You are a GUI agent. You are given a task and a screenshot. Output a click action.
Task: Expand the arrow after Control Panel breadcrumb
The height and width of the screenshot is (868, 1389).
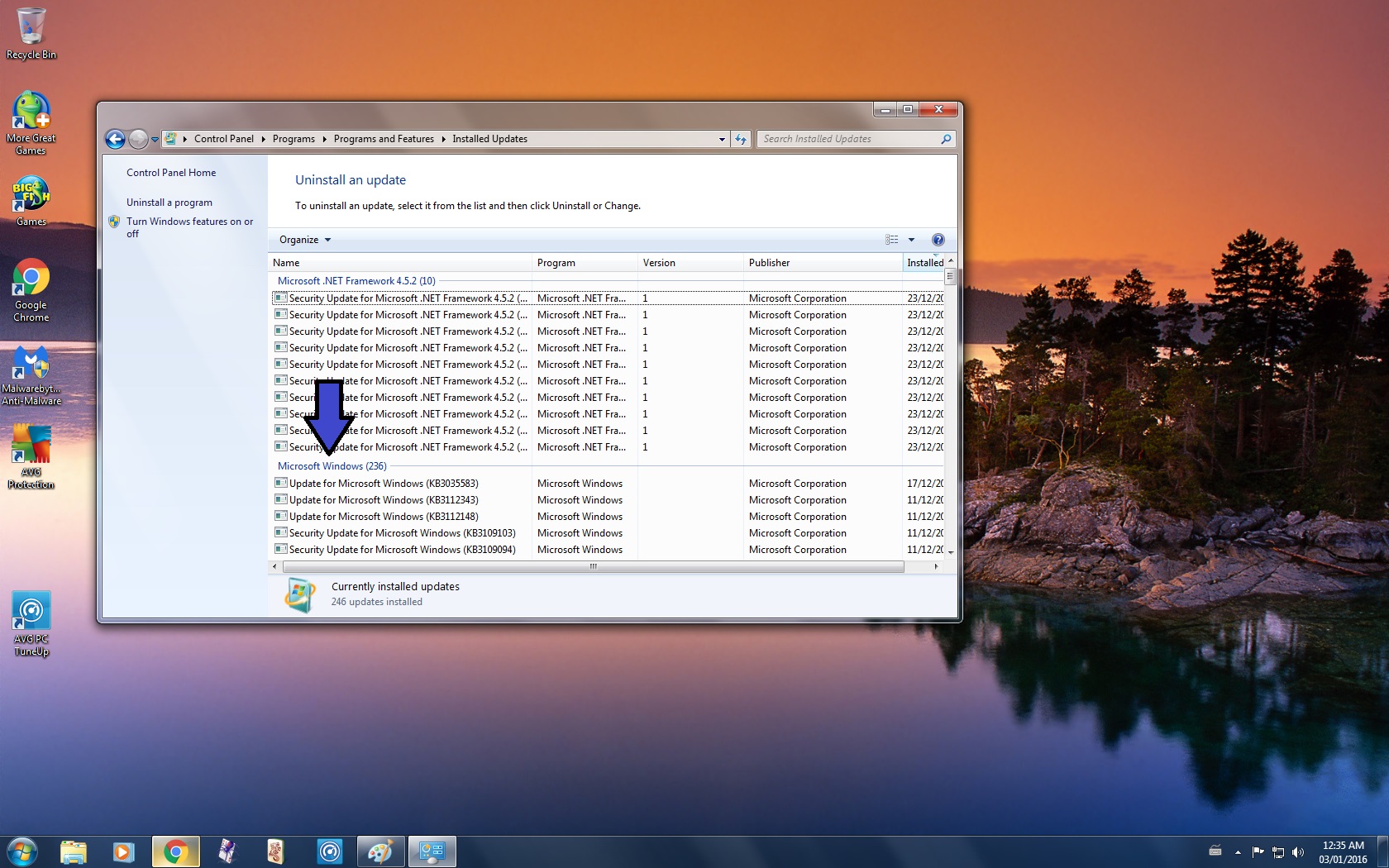click(x=263, y=139)
